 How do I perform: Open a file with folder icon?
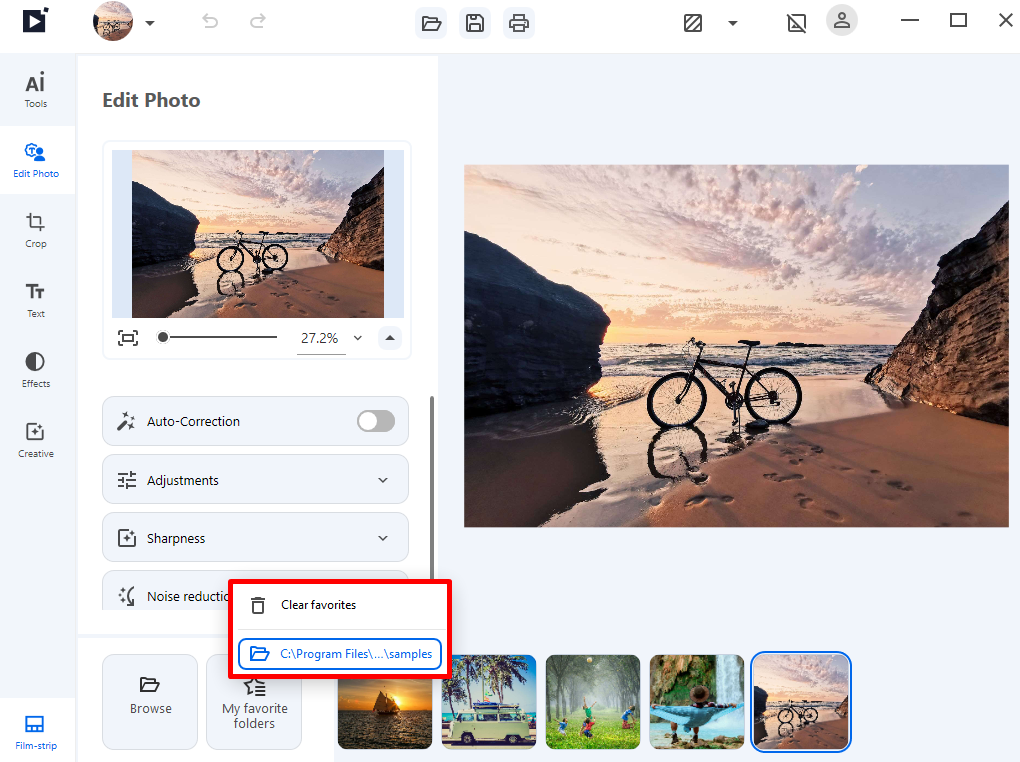tap(431, 23)
